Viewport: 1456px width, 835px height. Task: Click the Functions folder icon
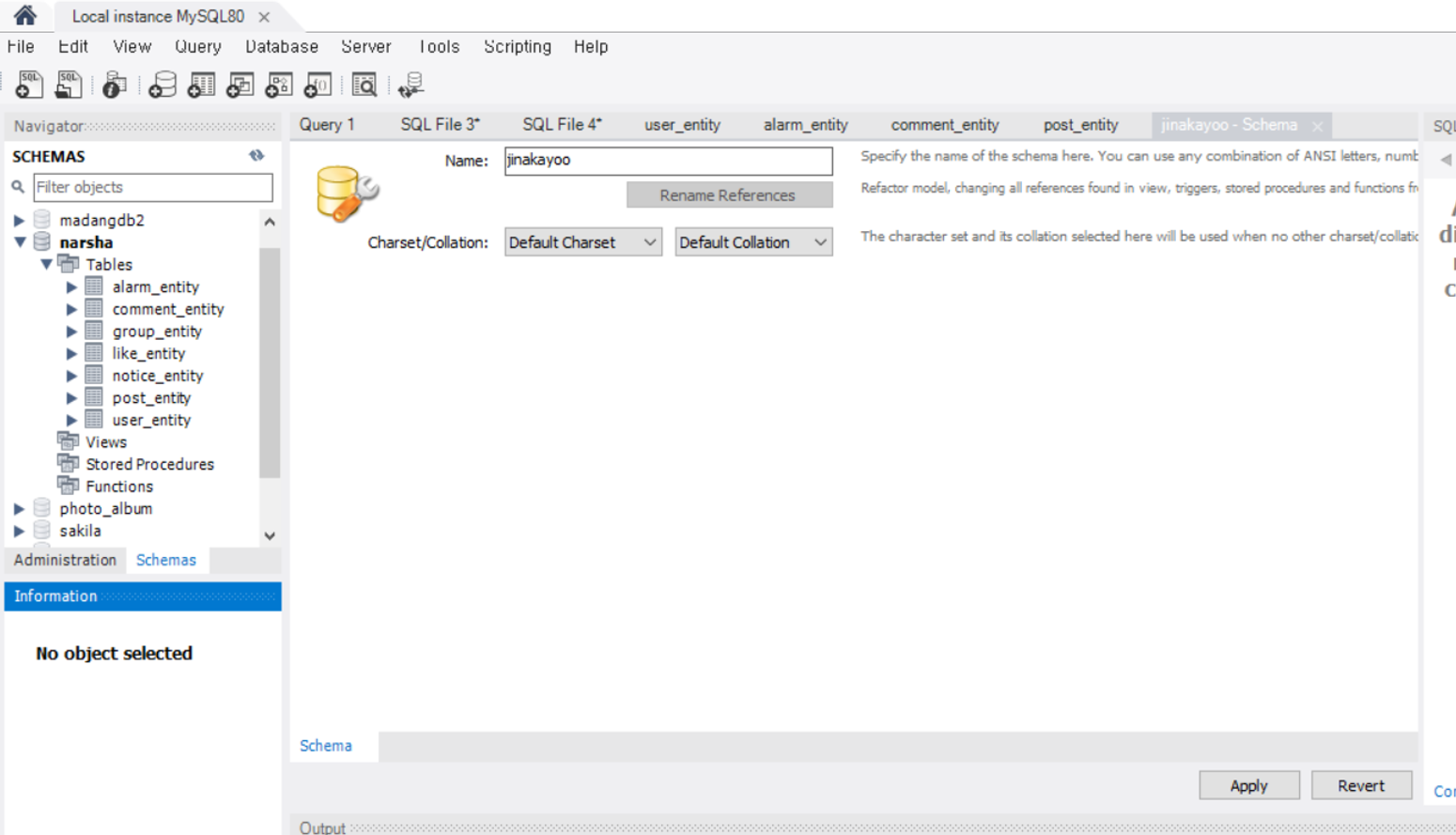[x=68, y=486]
